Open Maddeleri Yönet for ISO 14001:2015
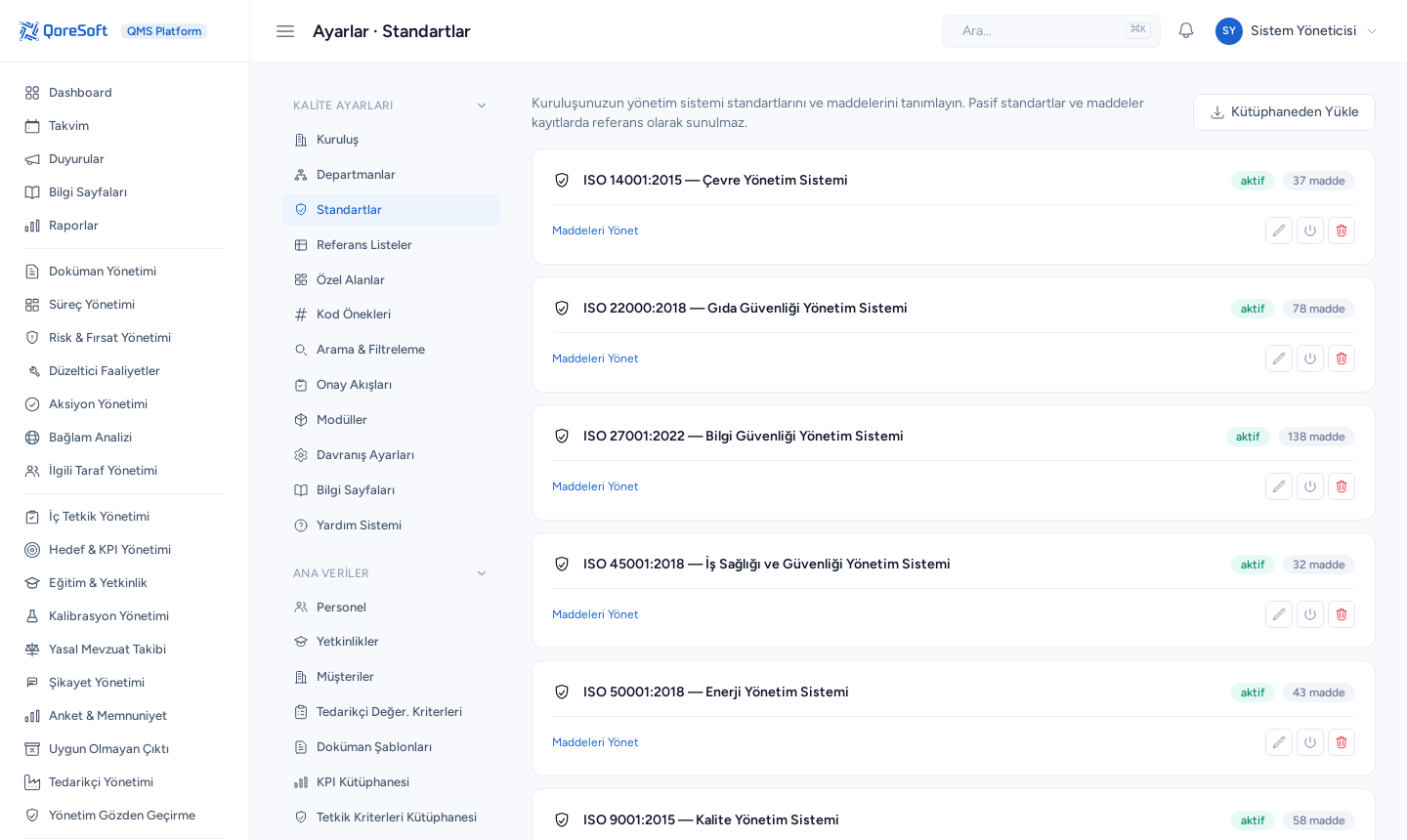The image size is (1407, 840). click(x=595, y=231)
